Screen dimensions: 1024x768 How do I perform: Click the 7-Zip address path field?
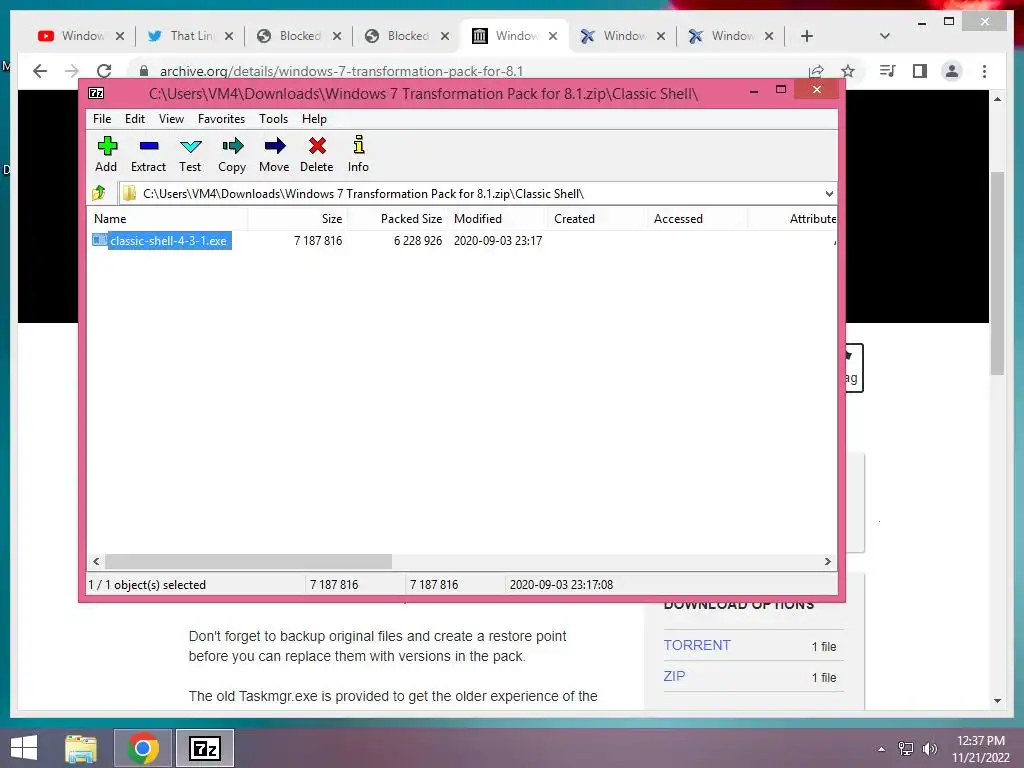click(x=470, y=193)
